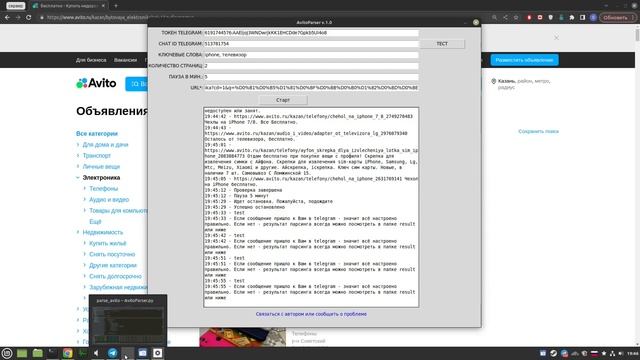Click the listing photo thumbnail below the parser window

(x=242, y=337)
